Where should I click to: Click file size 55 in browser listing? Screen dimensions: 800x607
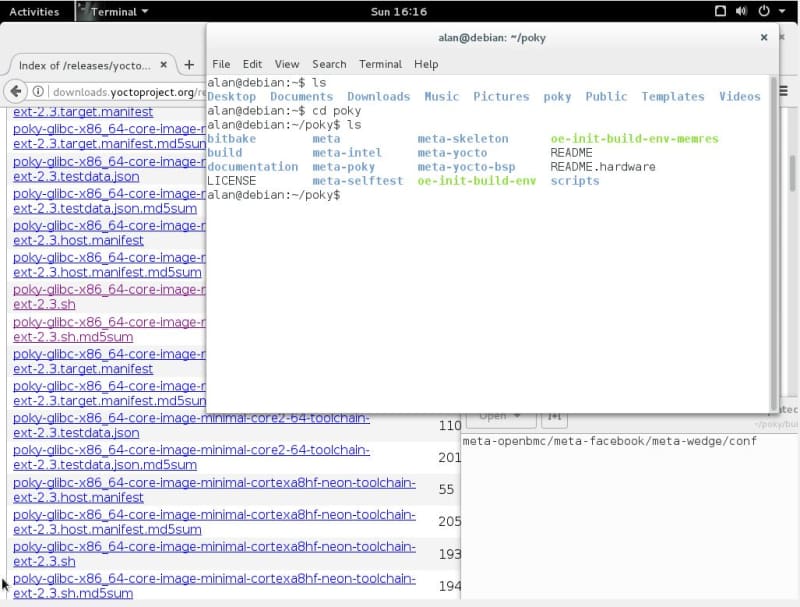(446, 490)
